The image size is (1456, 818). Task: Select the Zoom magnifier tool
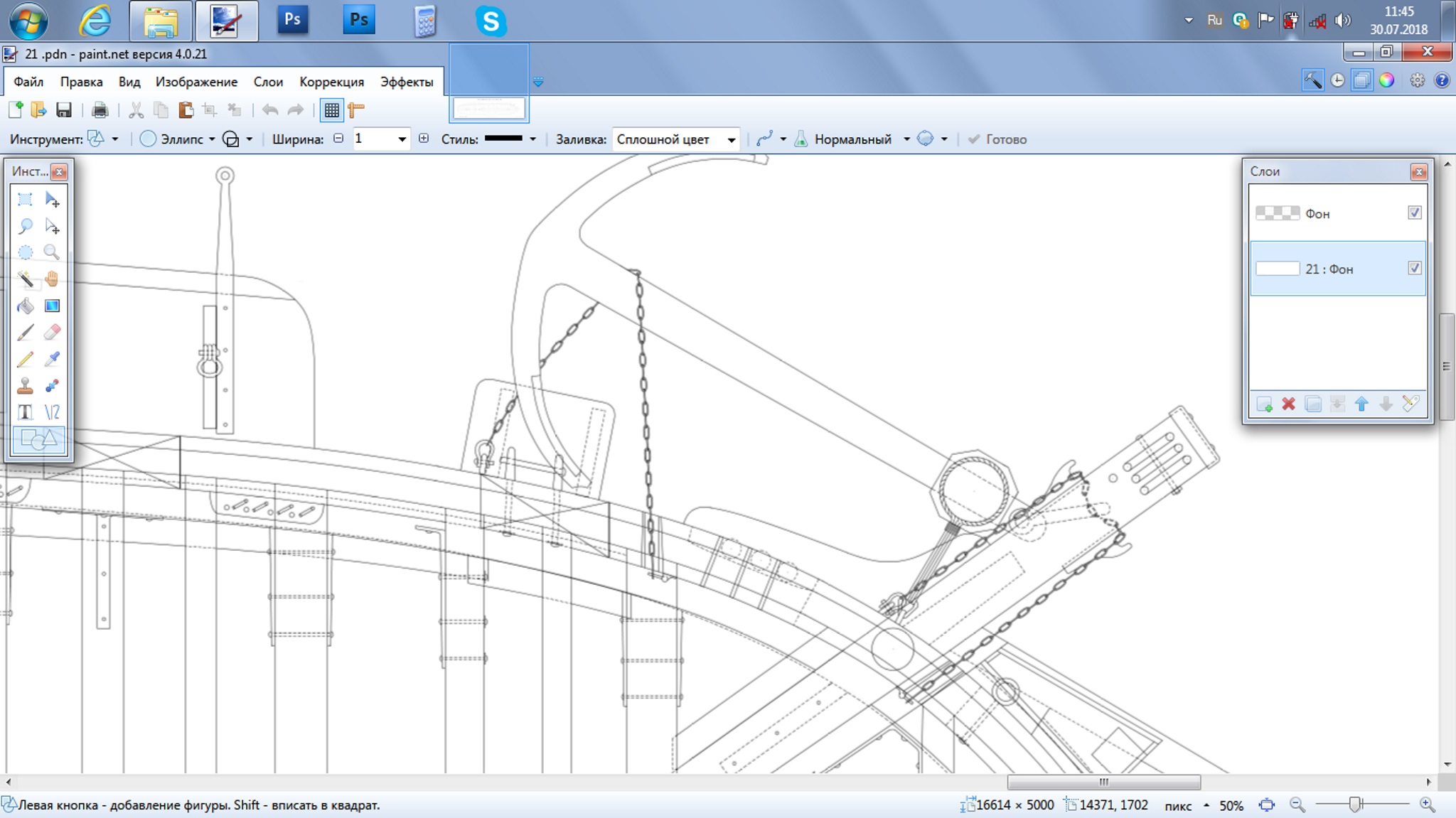[x=52, y=252]
